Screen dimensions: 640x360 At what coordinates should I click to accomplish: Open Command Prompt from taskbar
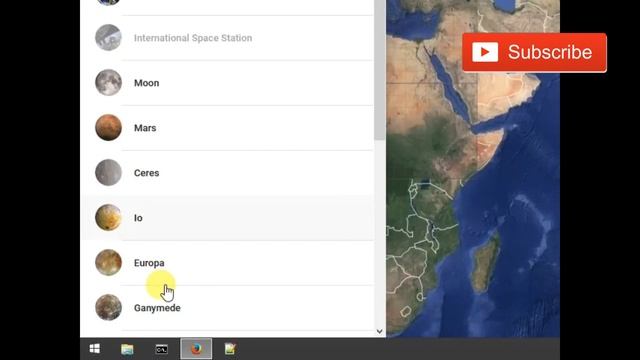(x=162, y=349)
